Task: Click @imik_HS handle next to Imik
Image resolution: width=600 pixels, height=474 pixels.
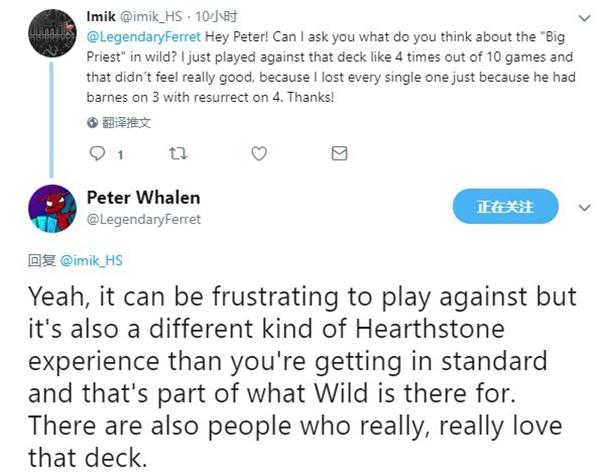Action: tap(151, 16)
